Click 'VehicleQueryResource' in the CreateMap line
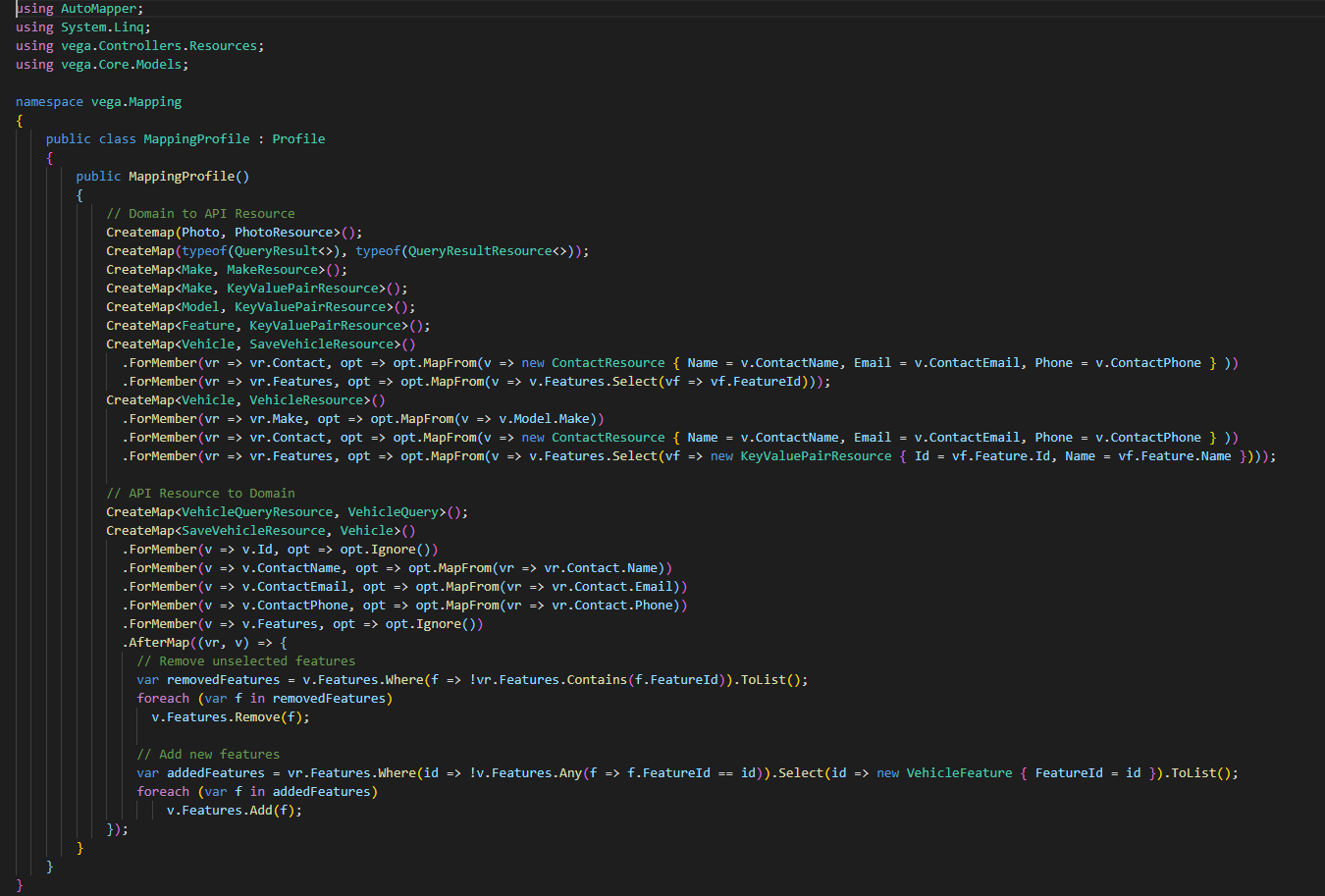Viewport: 1325px width, 896px height. [257, 512]
